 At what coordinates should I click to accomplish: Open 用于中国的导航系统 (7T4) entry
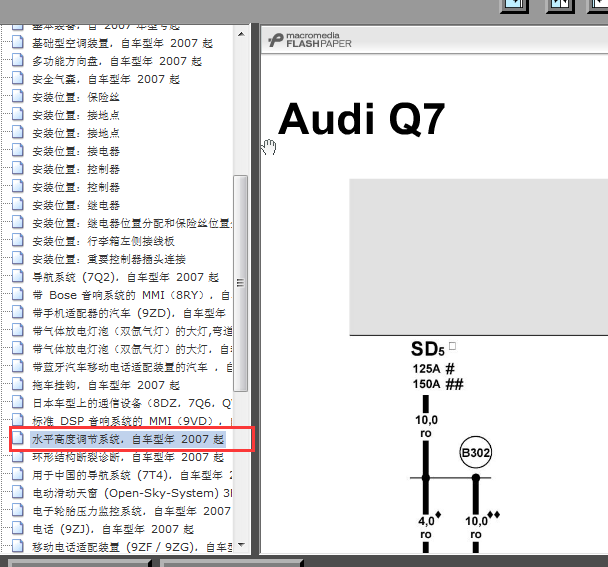click(132, 475)
